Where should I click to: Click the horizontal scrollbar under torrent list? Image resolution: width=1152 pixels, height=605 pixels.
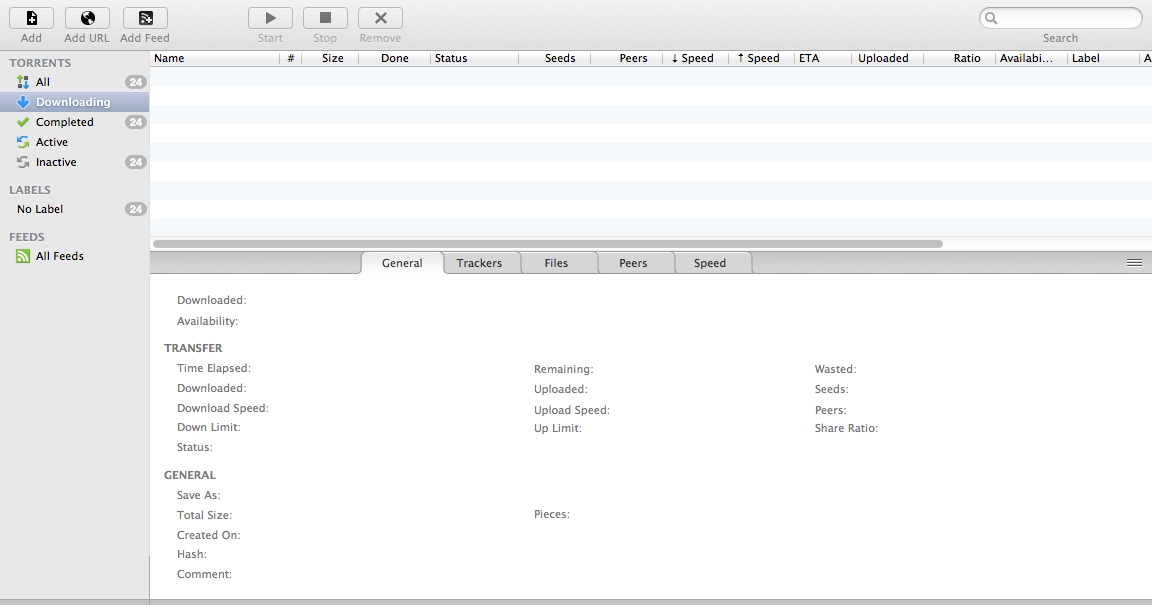pyautogui.click(x=547, y=243)
